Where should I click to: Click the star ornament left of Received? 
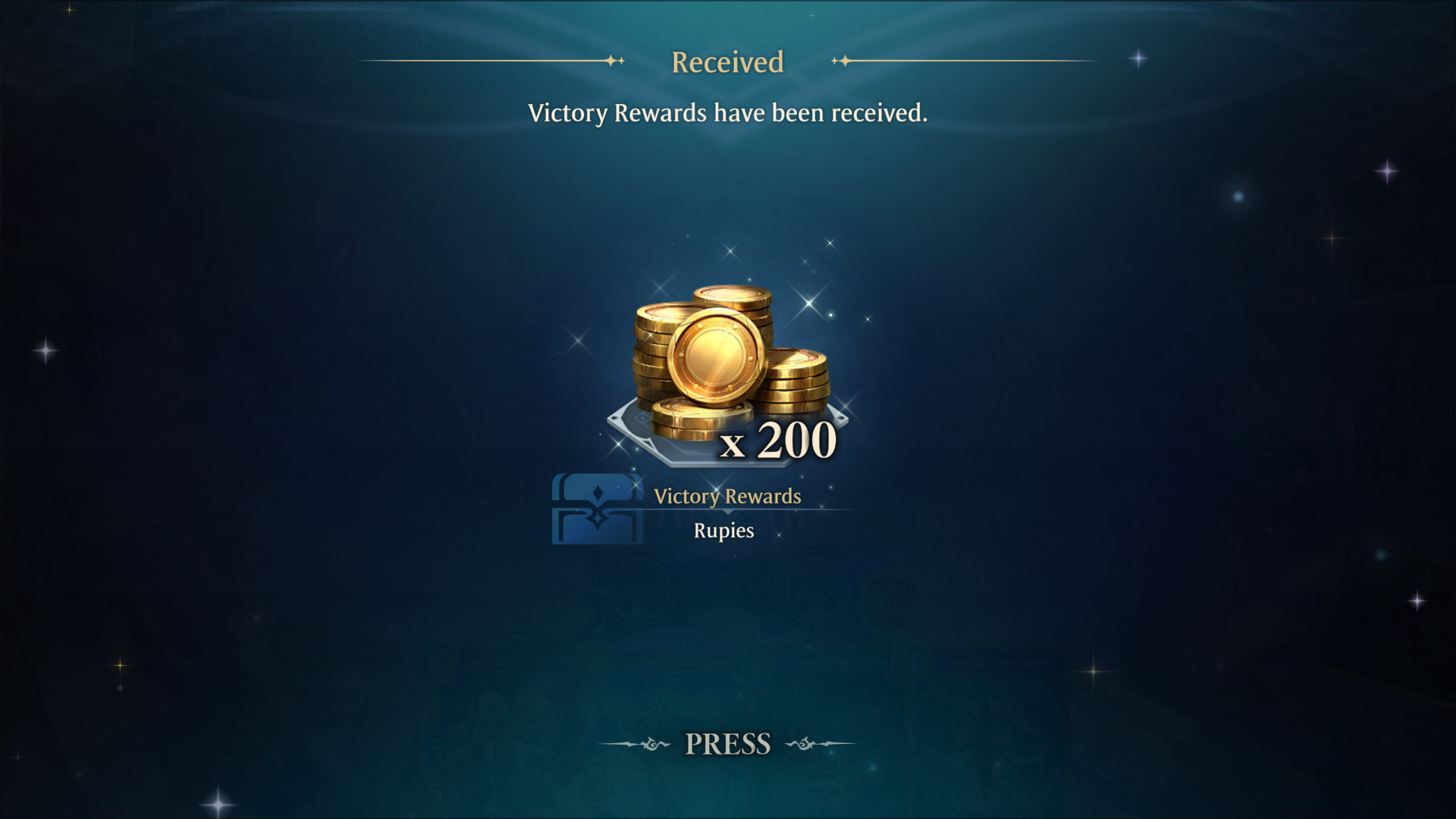click(615, 61)
